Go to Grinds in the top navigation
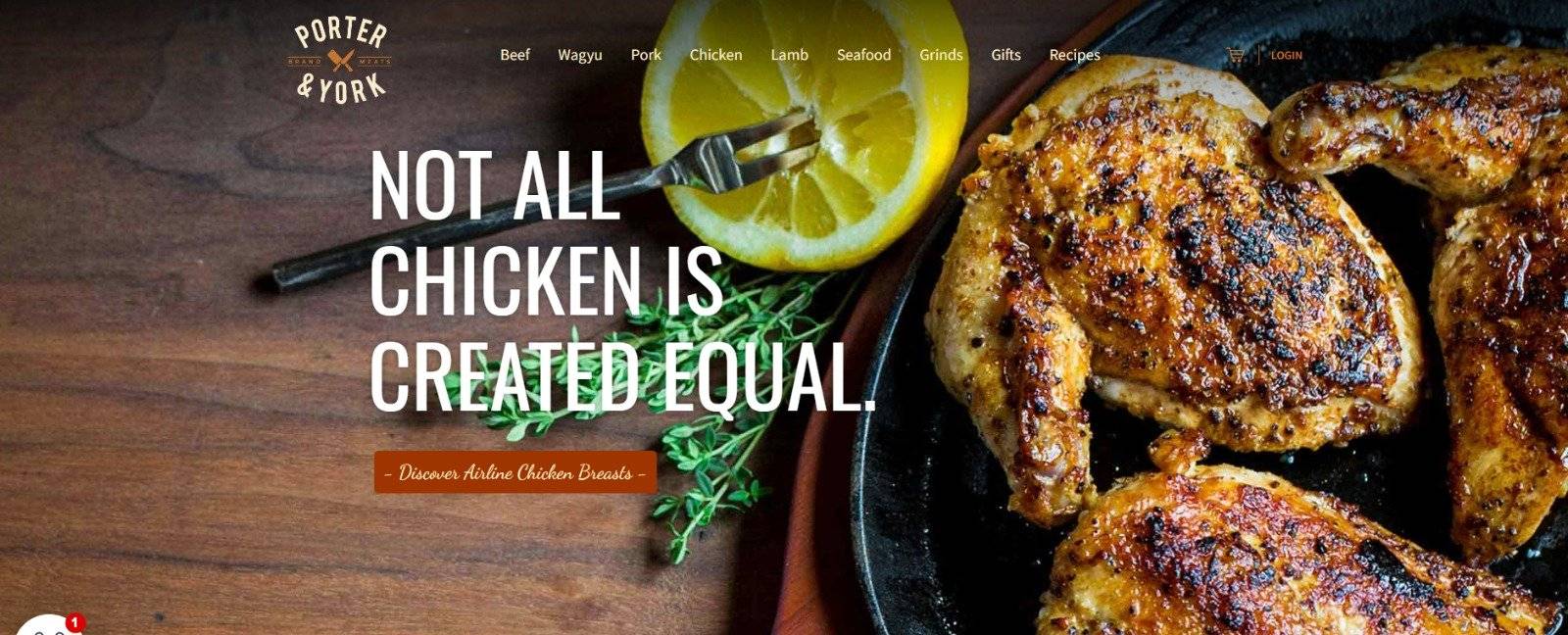 click(x=941, y=55)
